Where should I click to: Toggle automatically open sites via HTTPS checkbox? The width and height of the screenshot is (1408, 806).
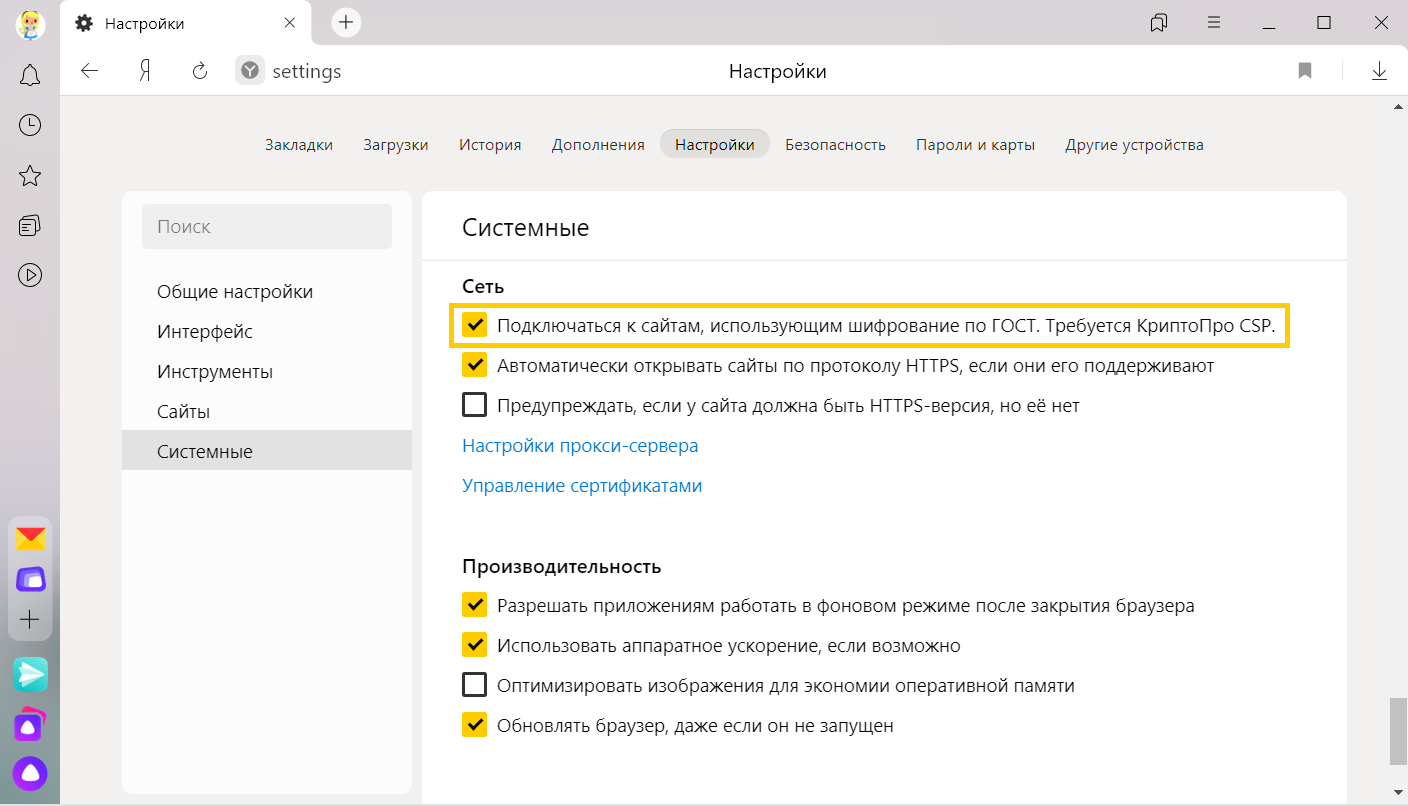point(474,366)
